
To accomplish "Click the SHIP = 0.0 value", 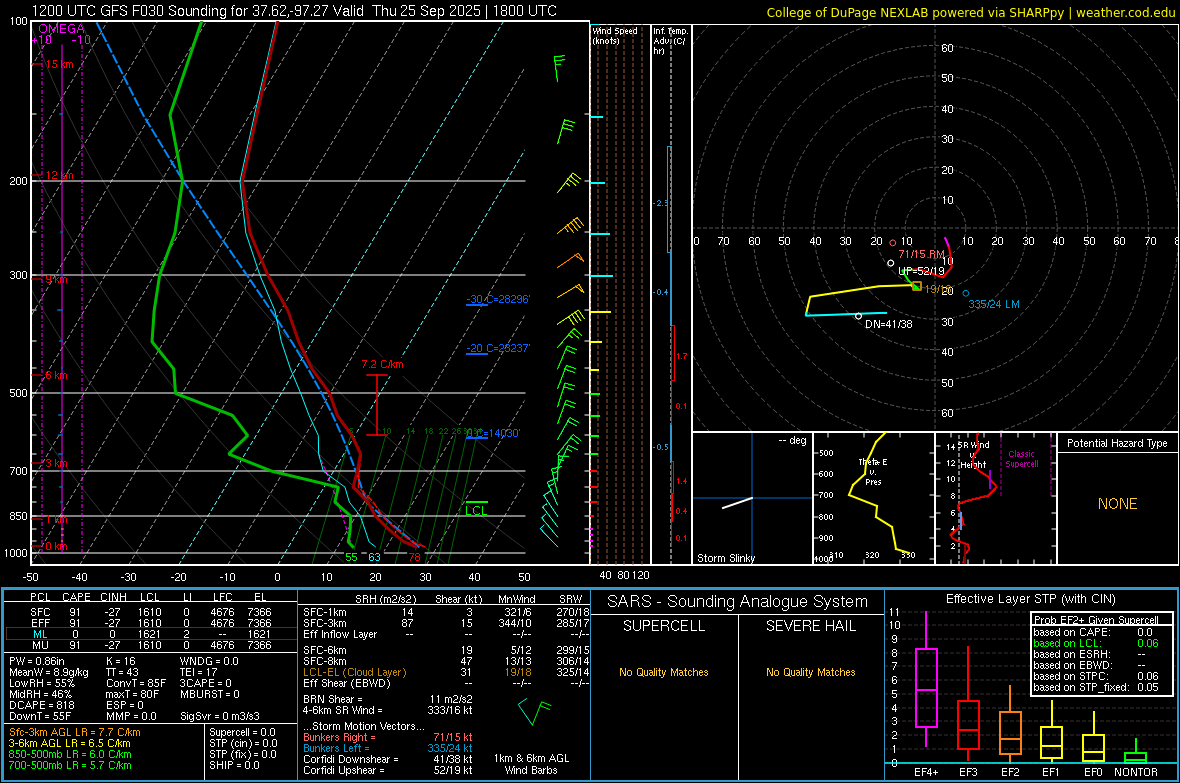I will [234, 766].
